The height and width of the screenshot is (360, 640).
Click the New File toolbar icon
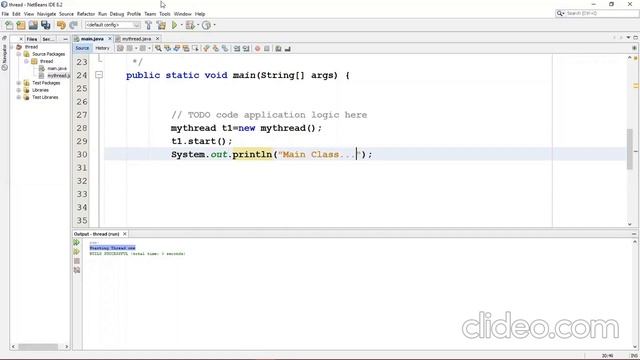coord(9,25)
